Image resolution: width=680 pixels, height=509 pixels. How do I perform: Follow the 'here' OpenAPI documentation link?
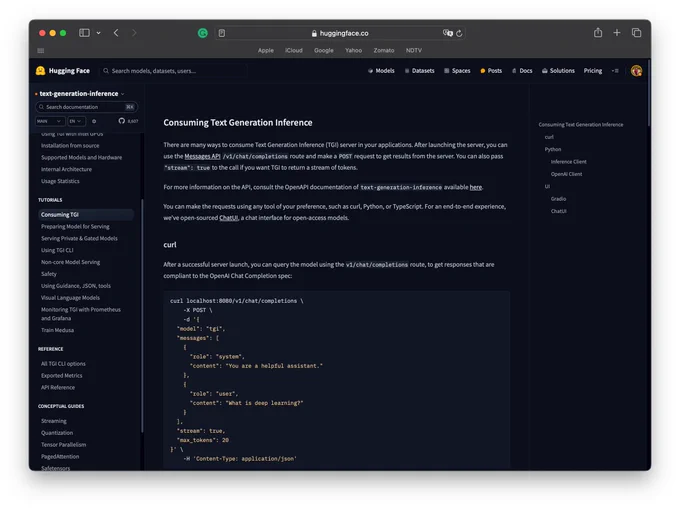coord(476,187)
